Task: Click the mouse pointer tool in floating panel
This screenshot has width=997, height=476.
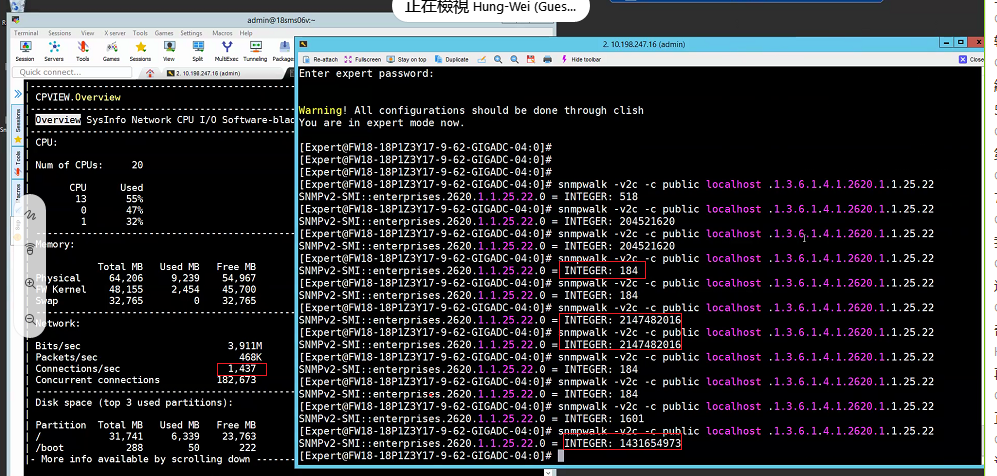Action: 30,248
